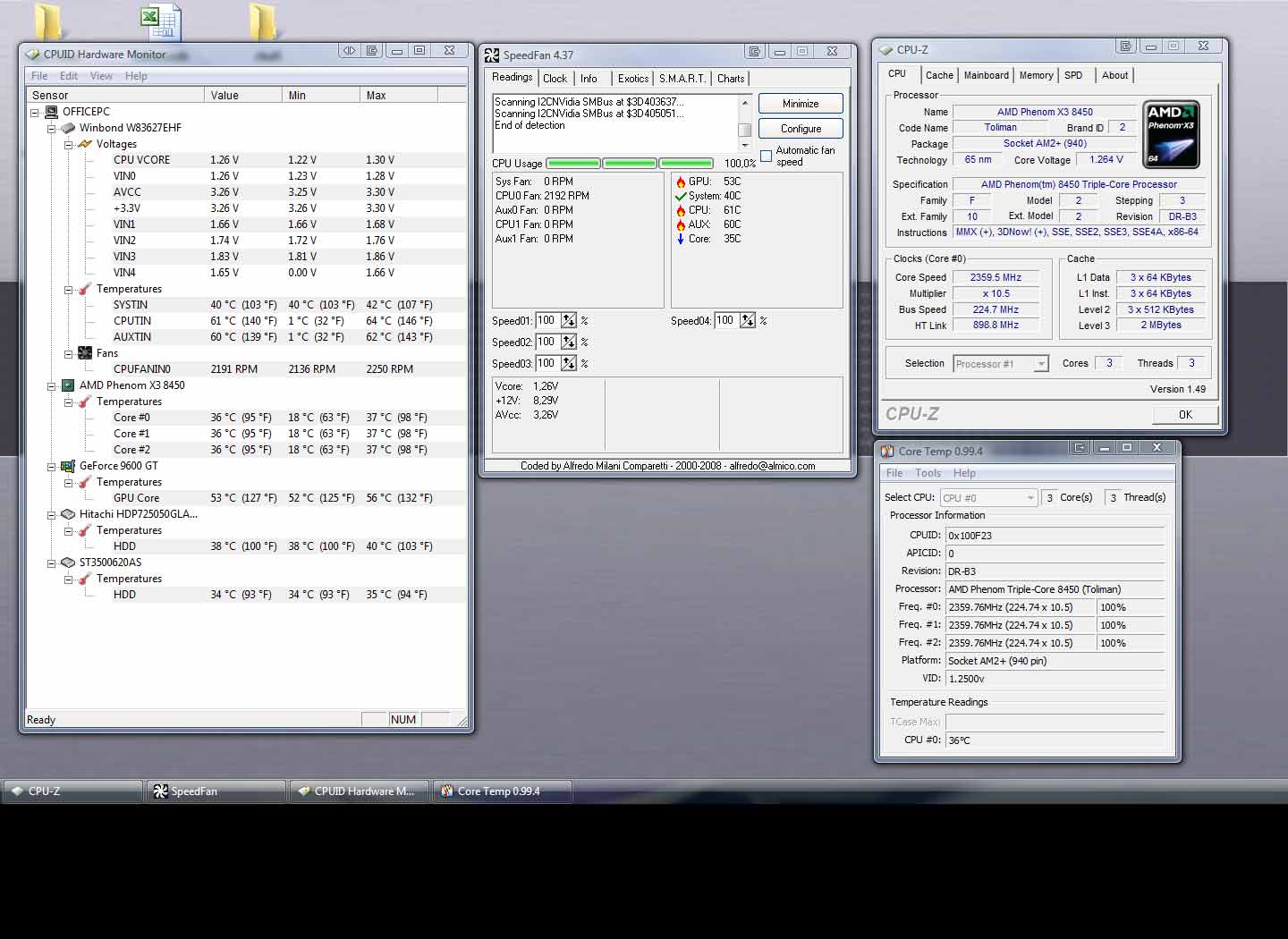
Task: Click the Sensor column header
Action: [115, 95]
